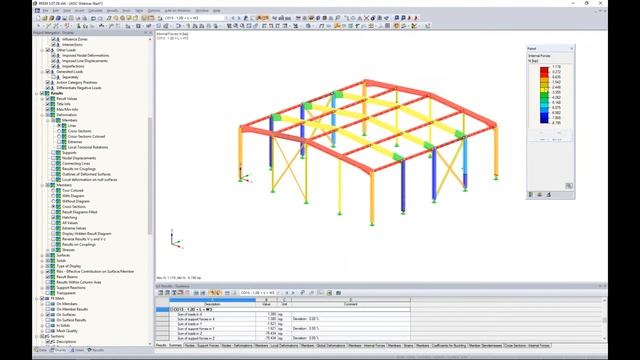The width and height of the screenshot is (640, 360).
Task: Click the options button inside the Panel
Action: [x=569, y=186]
